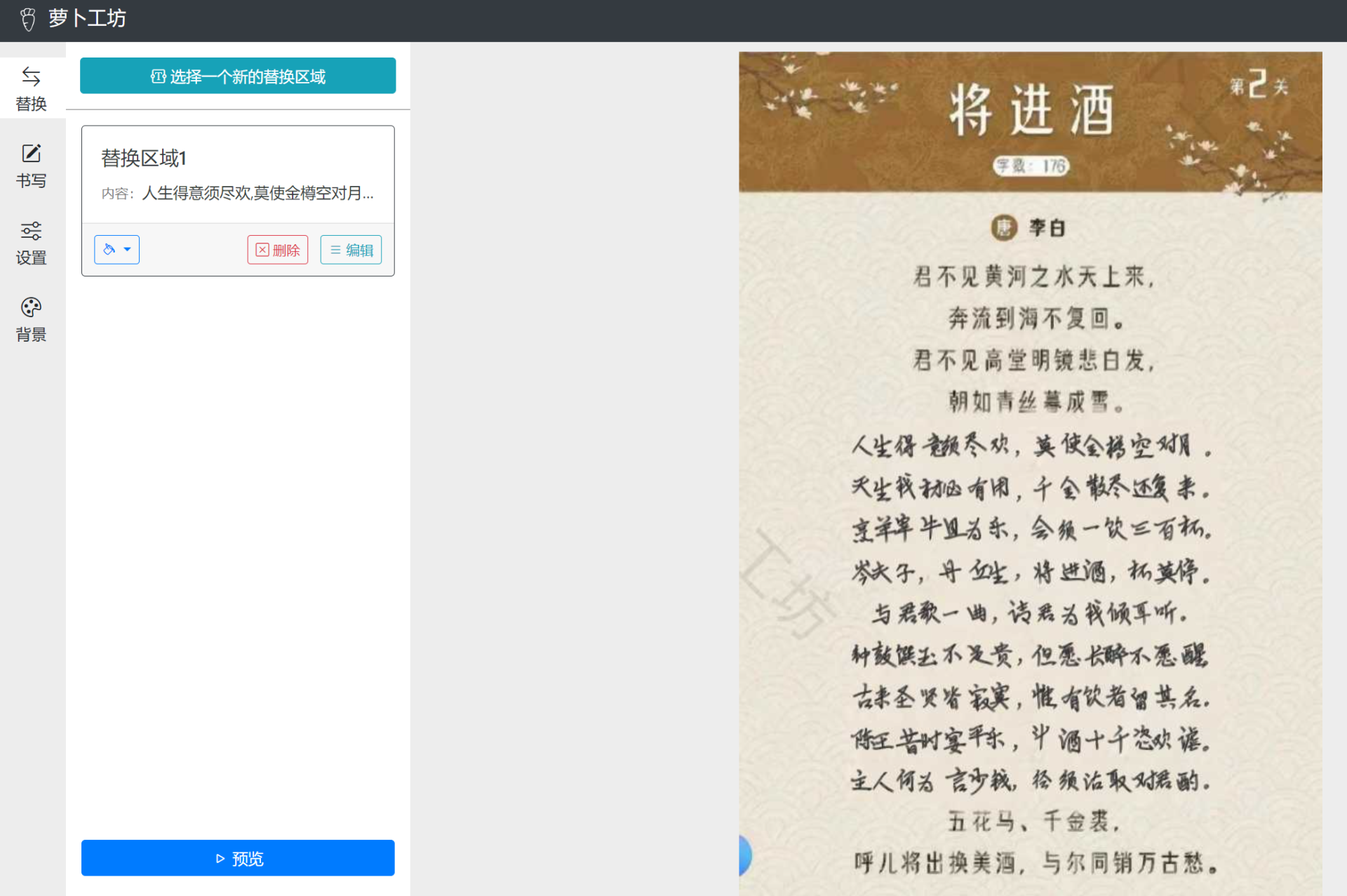Click the 预览 preview play button

(238, 858)
